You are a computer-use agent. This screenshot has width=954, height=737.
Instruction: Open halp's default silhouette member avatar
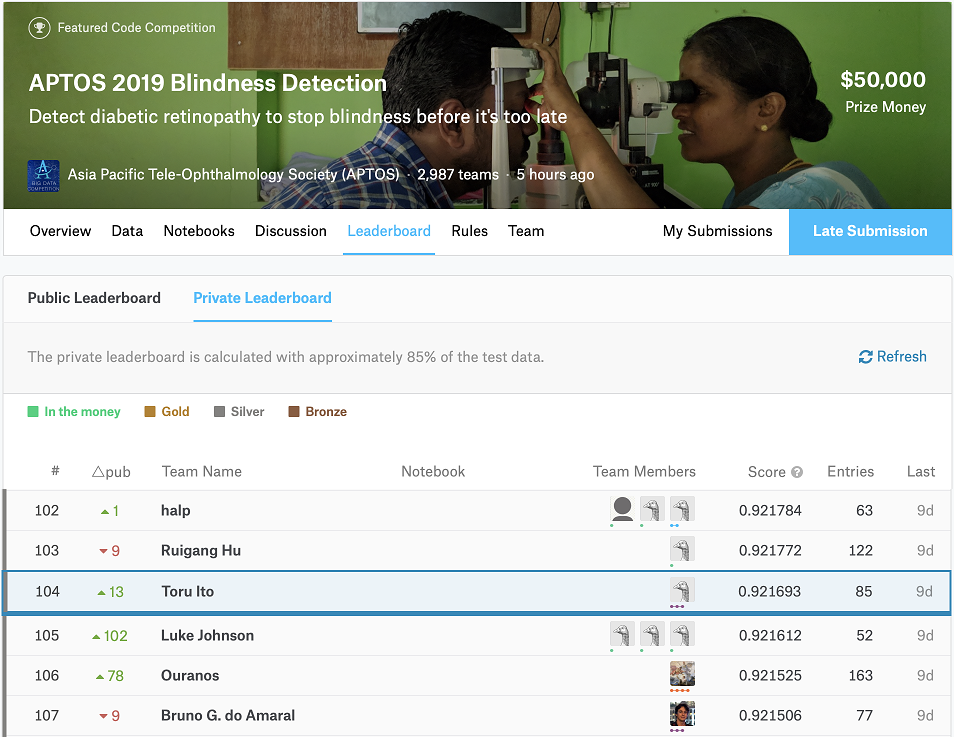point(622,509)
